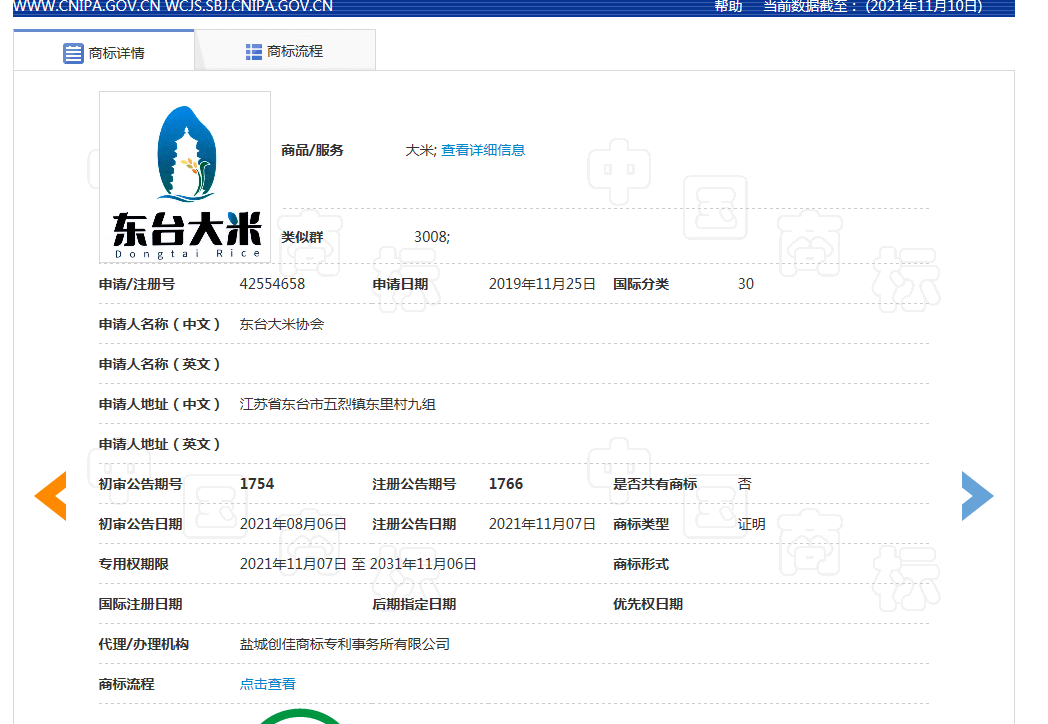
Task: Click the 商品/服务 field label
Action: tap(312, 150)
